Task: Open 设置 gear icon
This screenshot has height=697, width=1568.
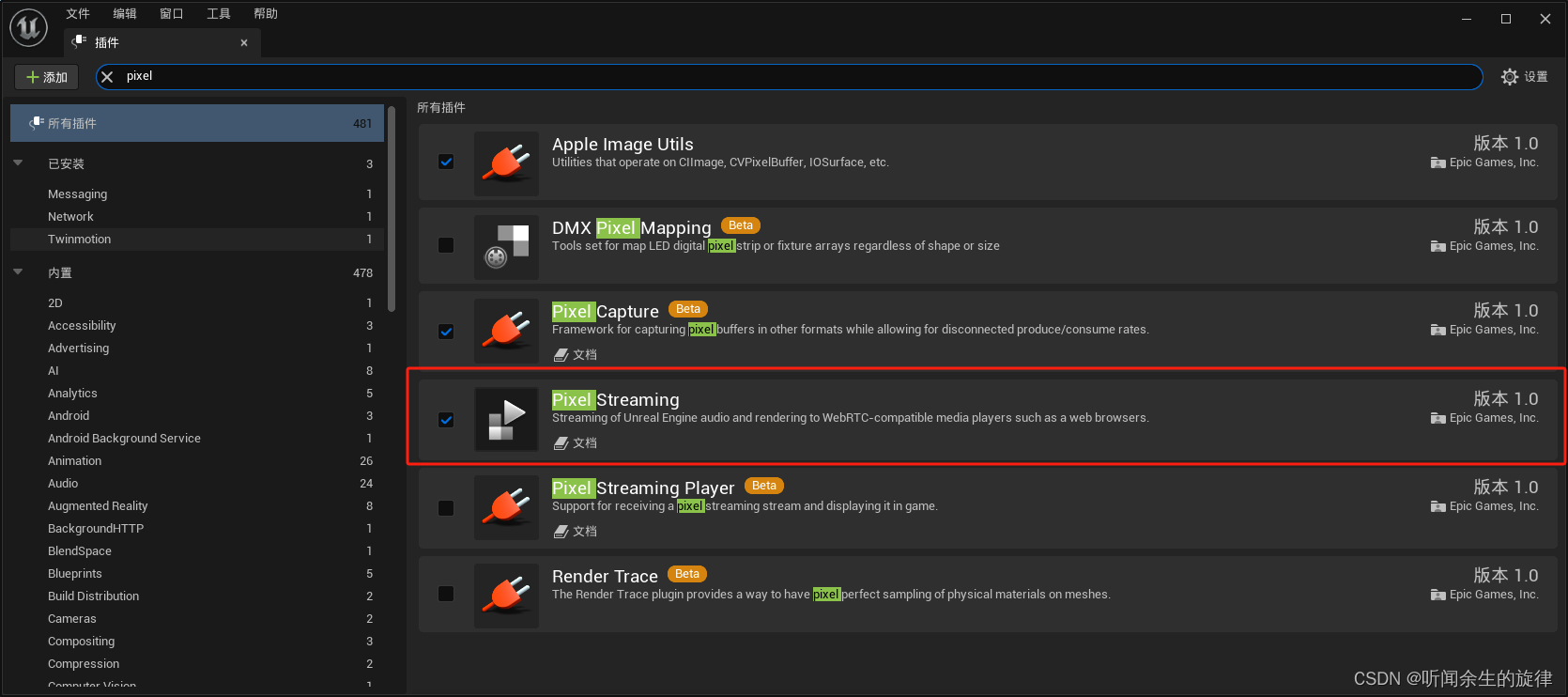Action: click(1510, 77)
